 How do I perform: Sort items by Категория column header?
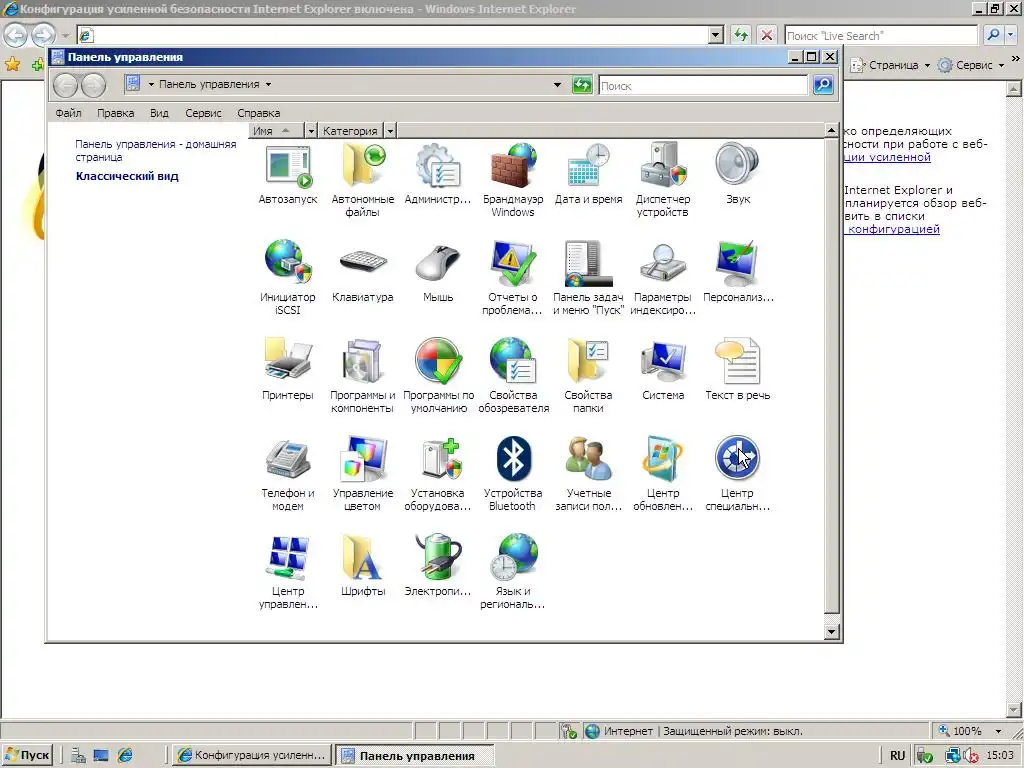click(x=351, y=131)
